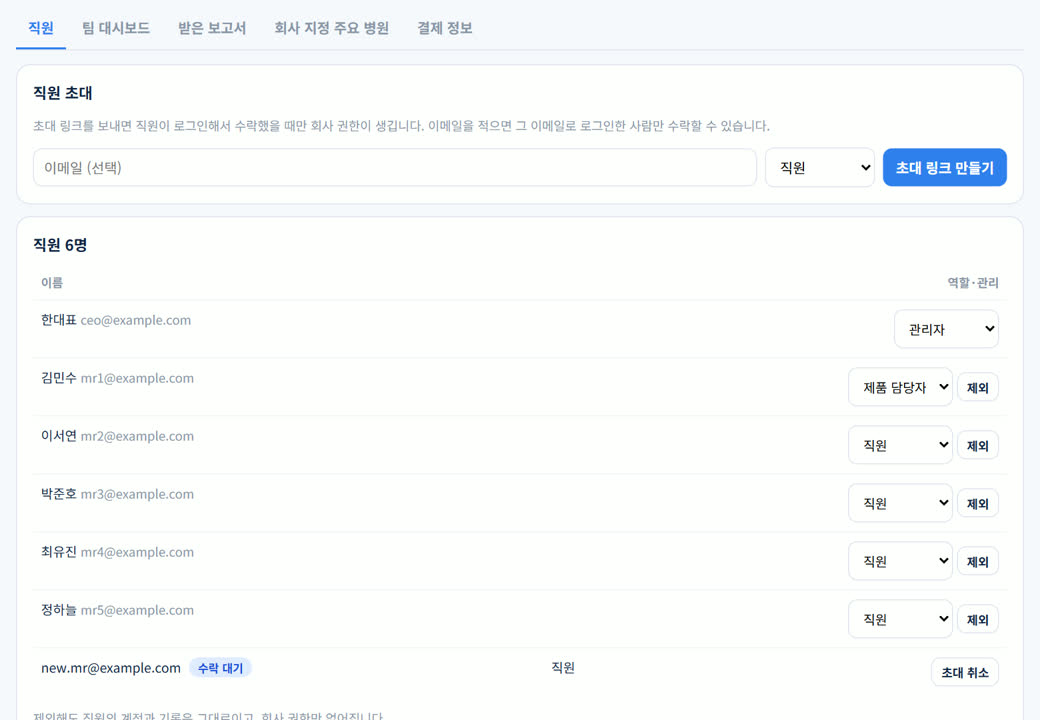Open 정하늘's role dropdown
This screenshot has height=720, width=1040.
pos(900,619)
